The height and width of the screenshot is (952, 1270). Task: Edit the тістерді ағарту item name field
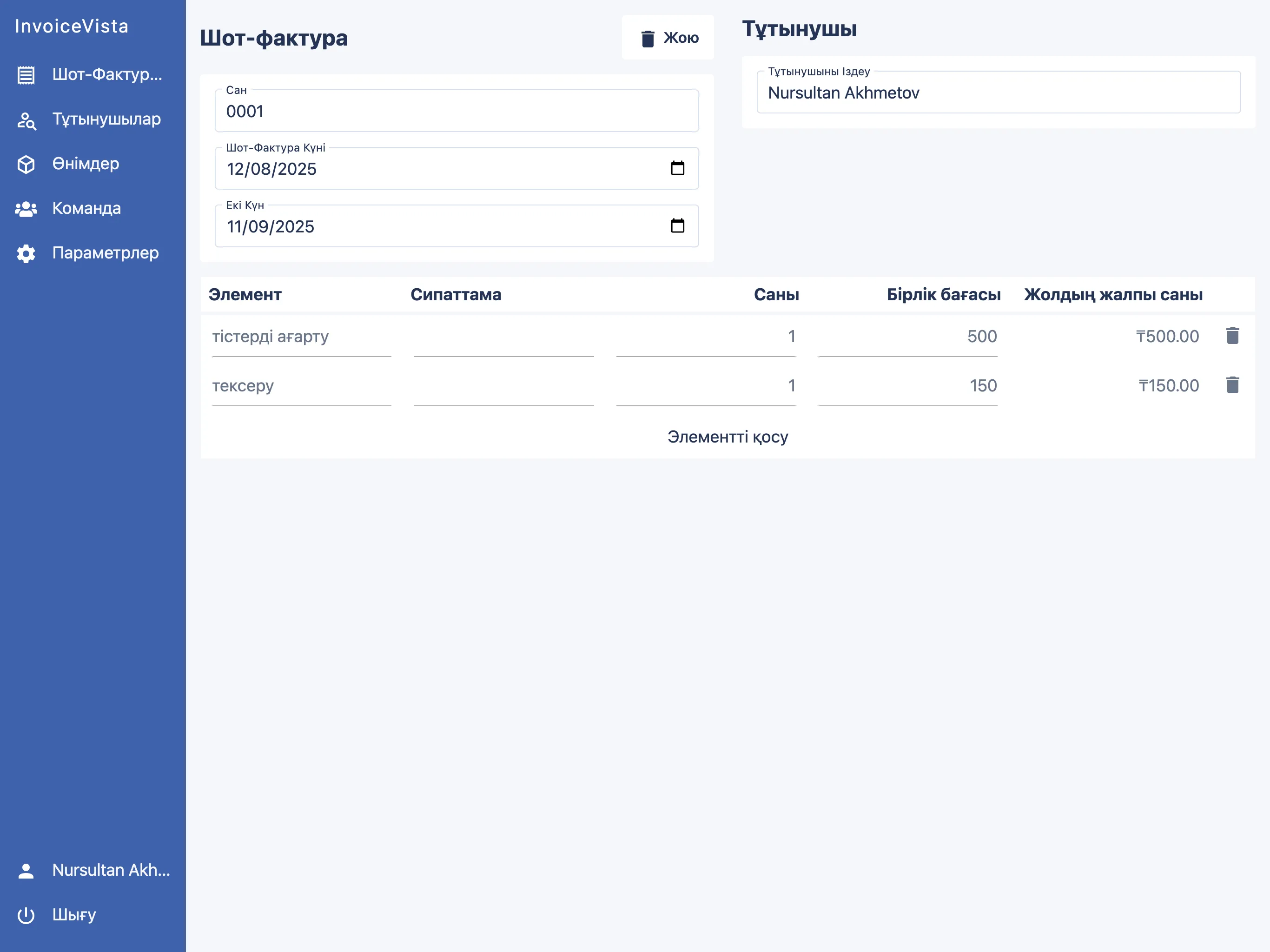click(301, 337)
